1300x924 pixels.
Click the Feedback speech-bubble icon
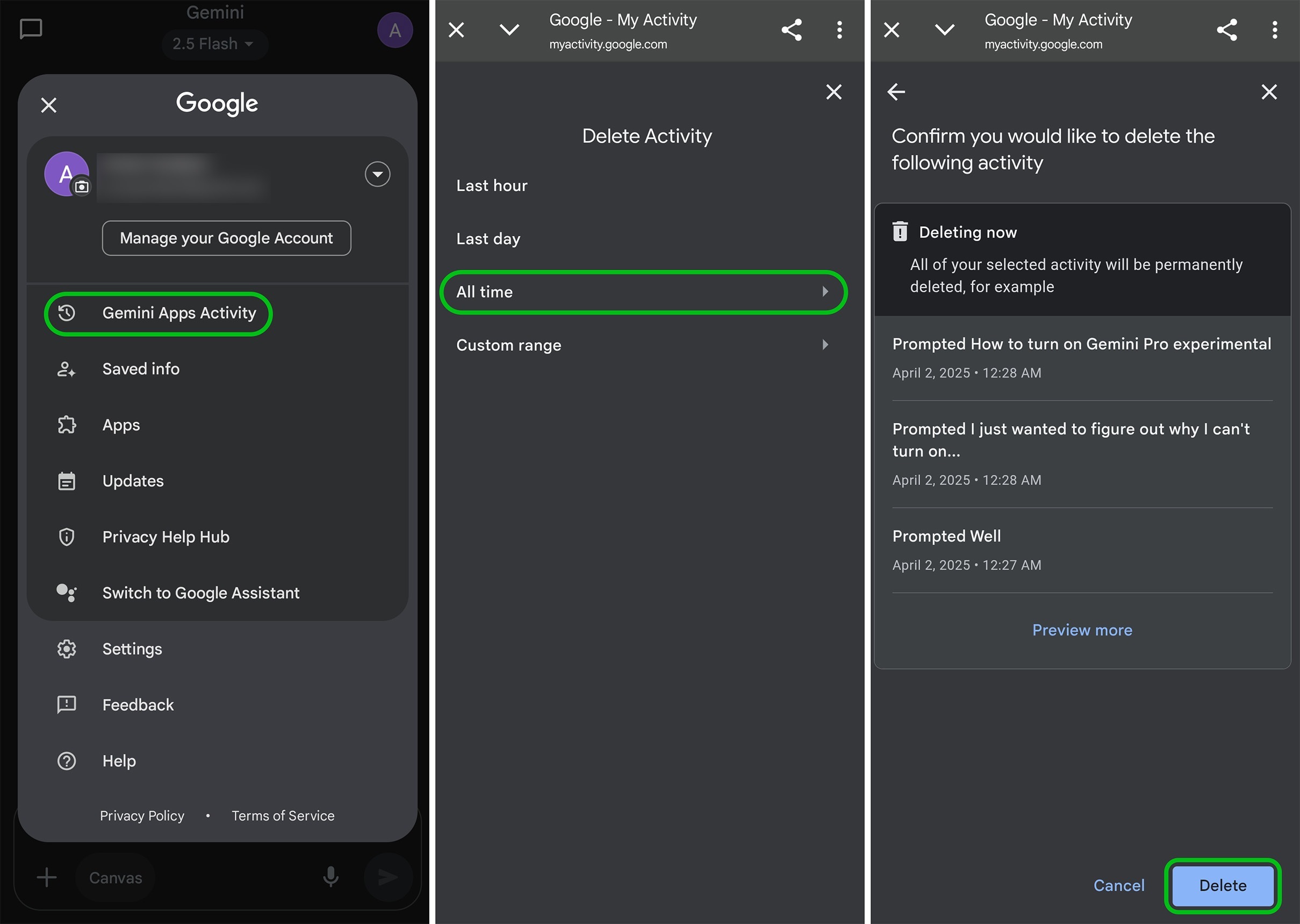click(x=67, y=704)
